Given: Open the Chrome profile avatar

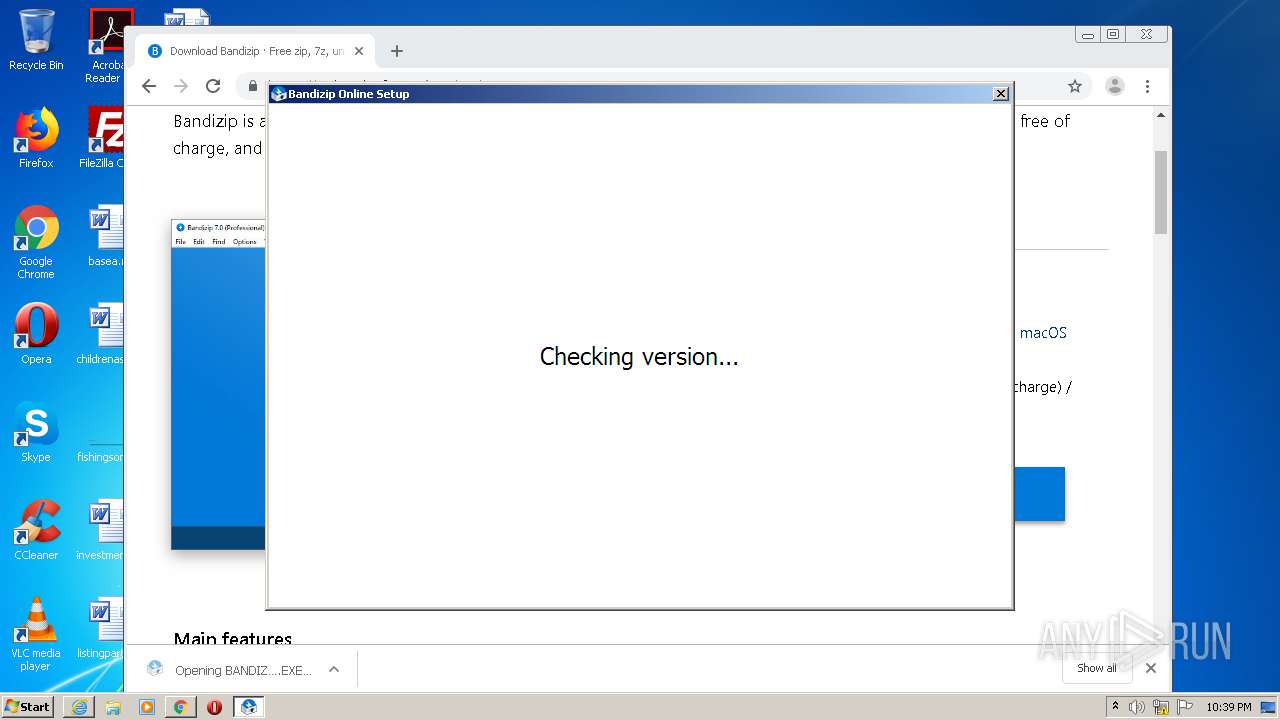Looking at the screenshot, I should click(x=1115, y=86).
